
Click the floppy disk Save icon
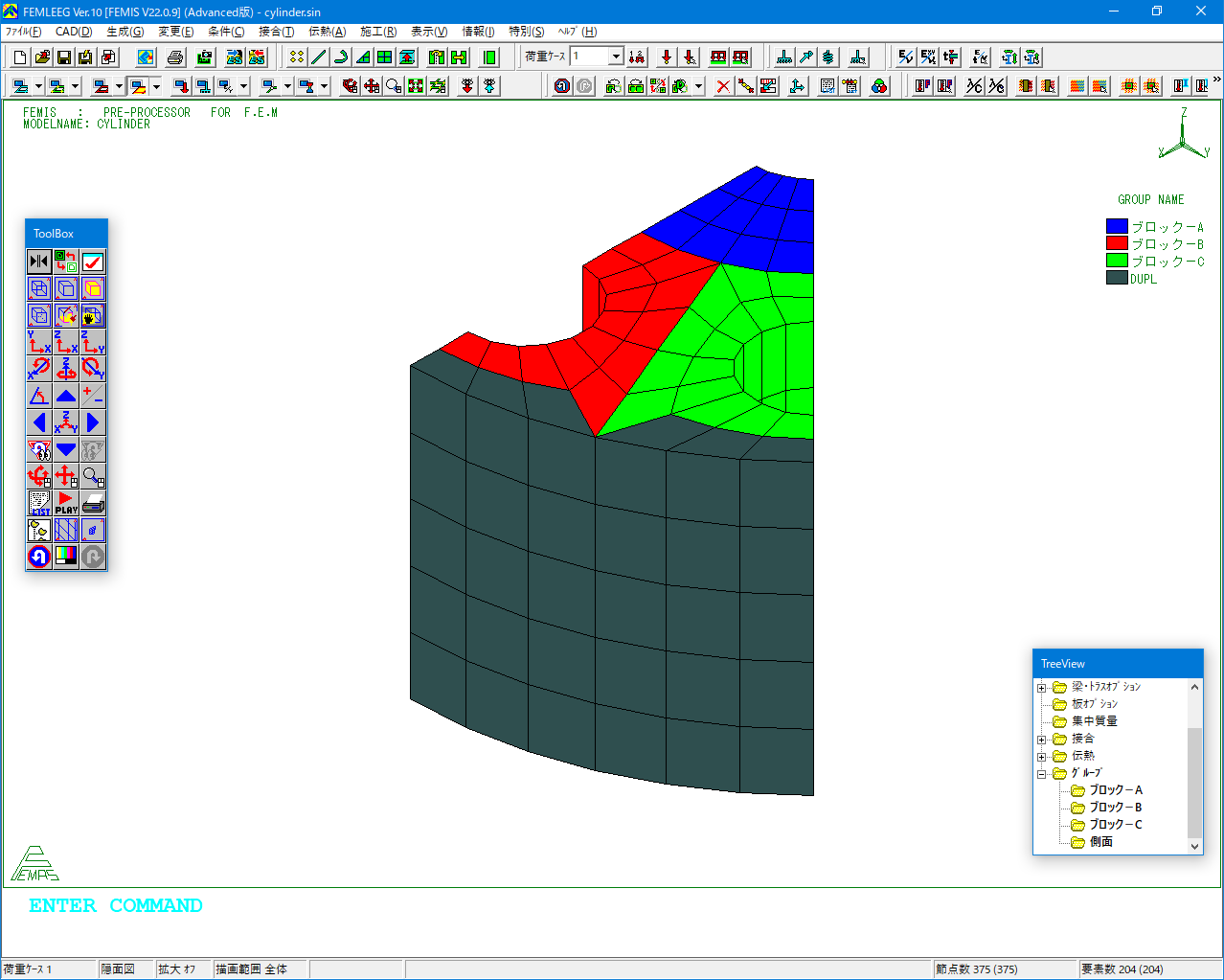(x=64, y=57)
